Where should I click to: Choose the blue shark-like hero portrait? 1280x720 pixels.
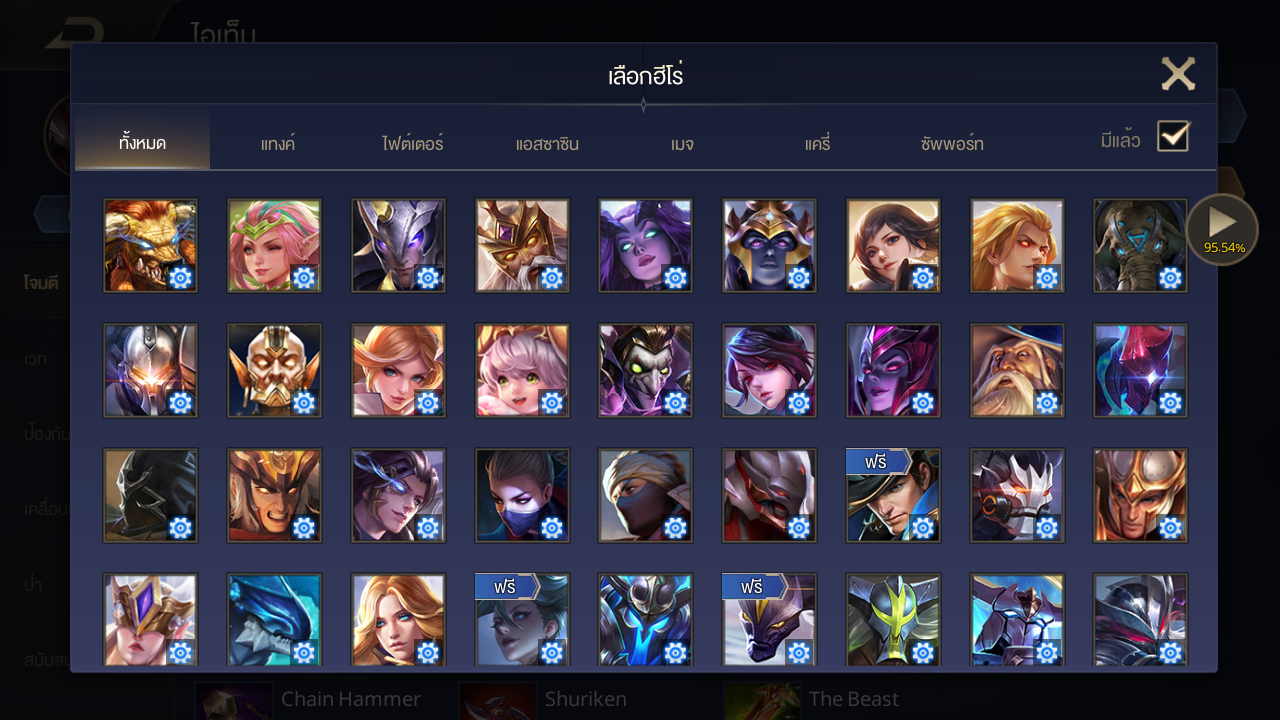[x=274, y=621]
